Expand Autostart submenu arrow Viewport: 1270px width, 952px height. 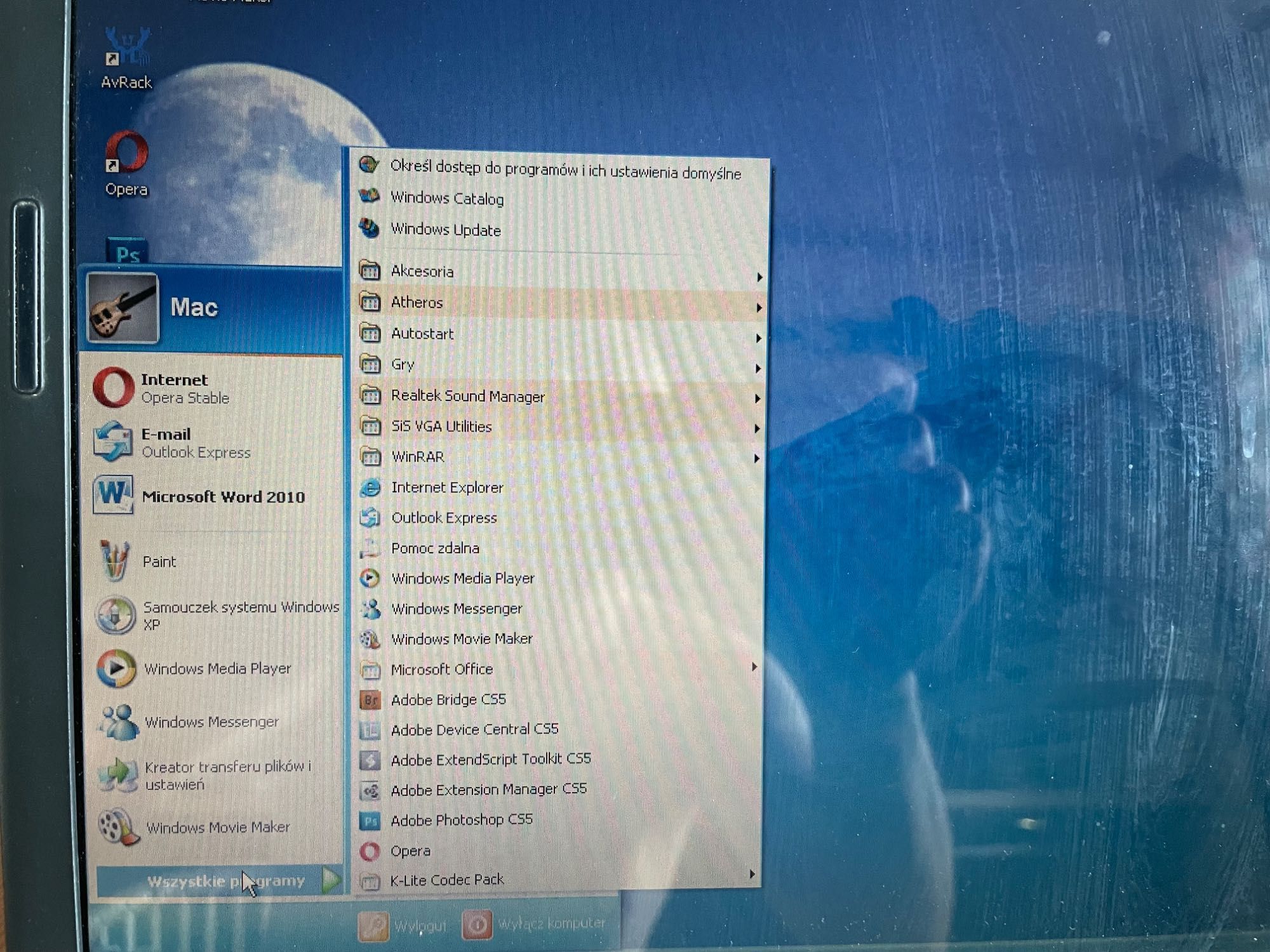pos(758,338)
